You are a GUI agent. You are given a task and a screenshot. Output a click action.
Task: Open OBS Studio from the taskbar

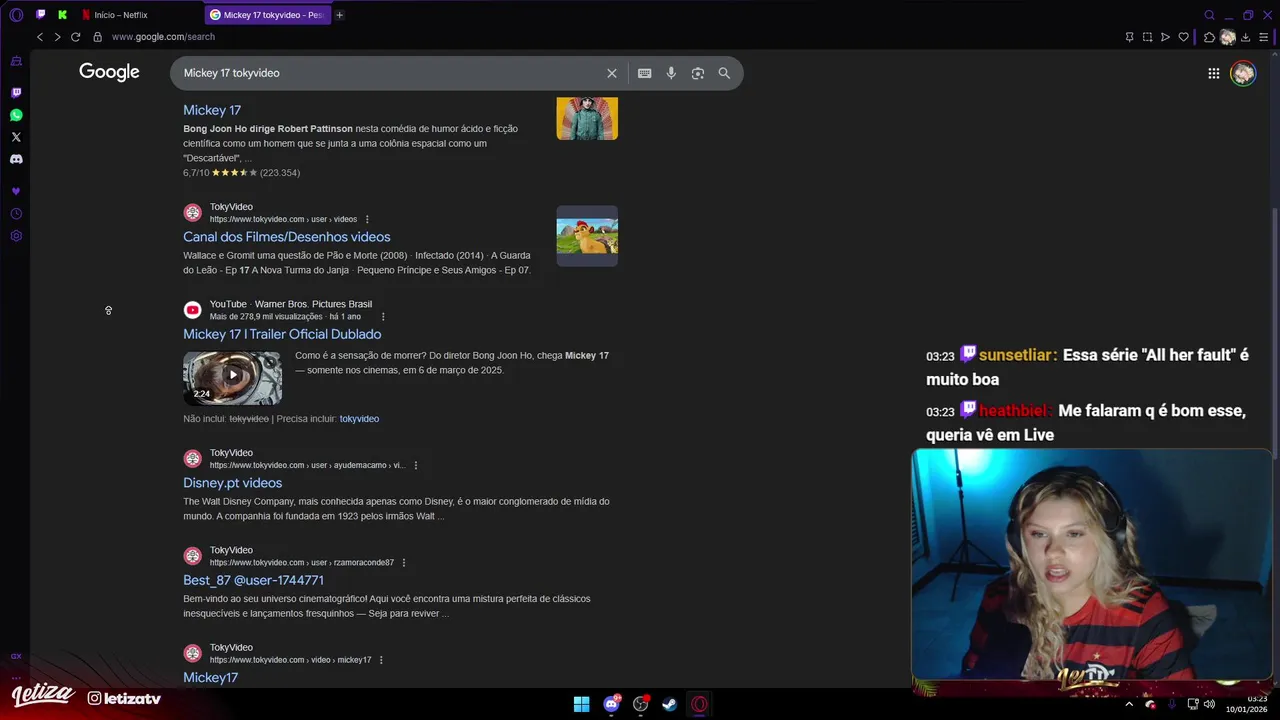[641, 704]
